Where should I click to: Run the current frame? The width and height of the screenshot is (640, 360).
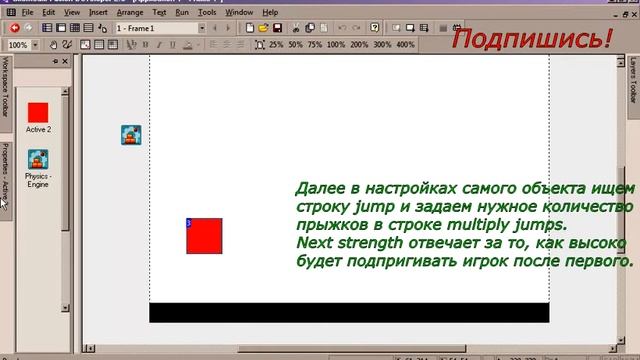[410, 28]
